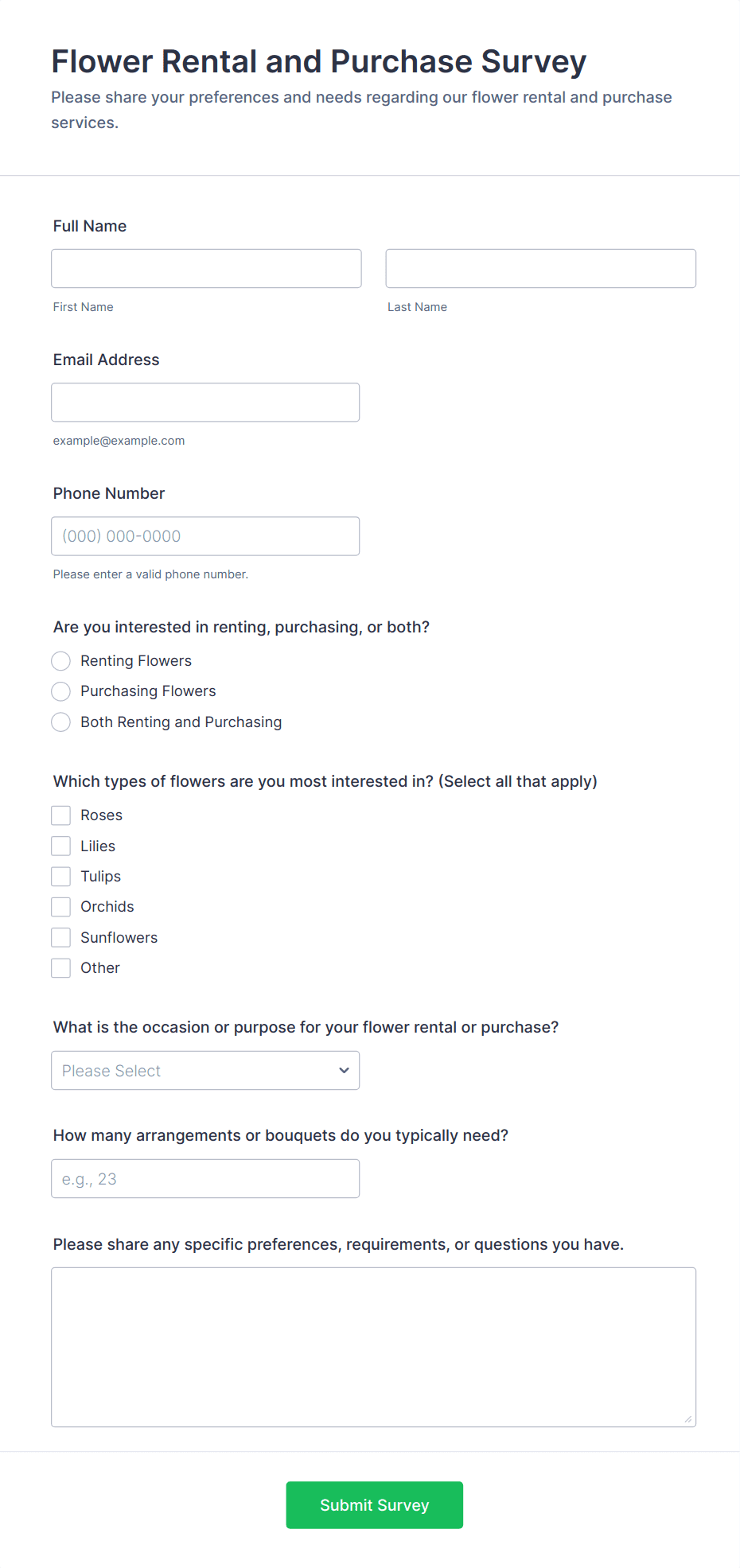Image resolution: width=740 pixels, height=1568 pixels.
Task: Select the Renting Flowers radio option
Action: pyautogui.click(x=61, y=661)
